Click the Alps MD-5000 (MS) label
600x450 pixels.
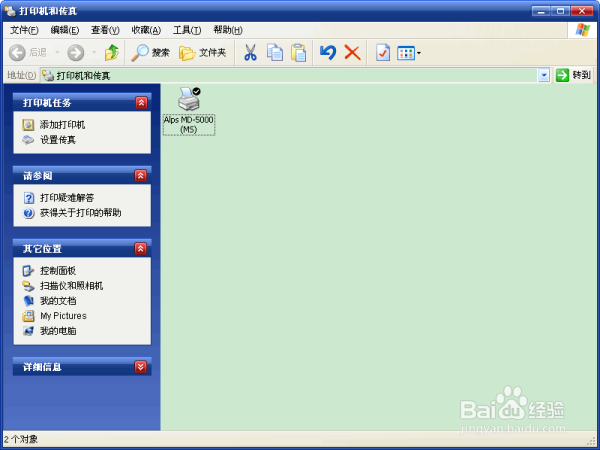coord(189,125)
